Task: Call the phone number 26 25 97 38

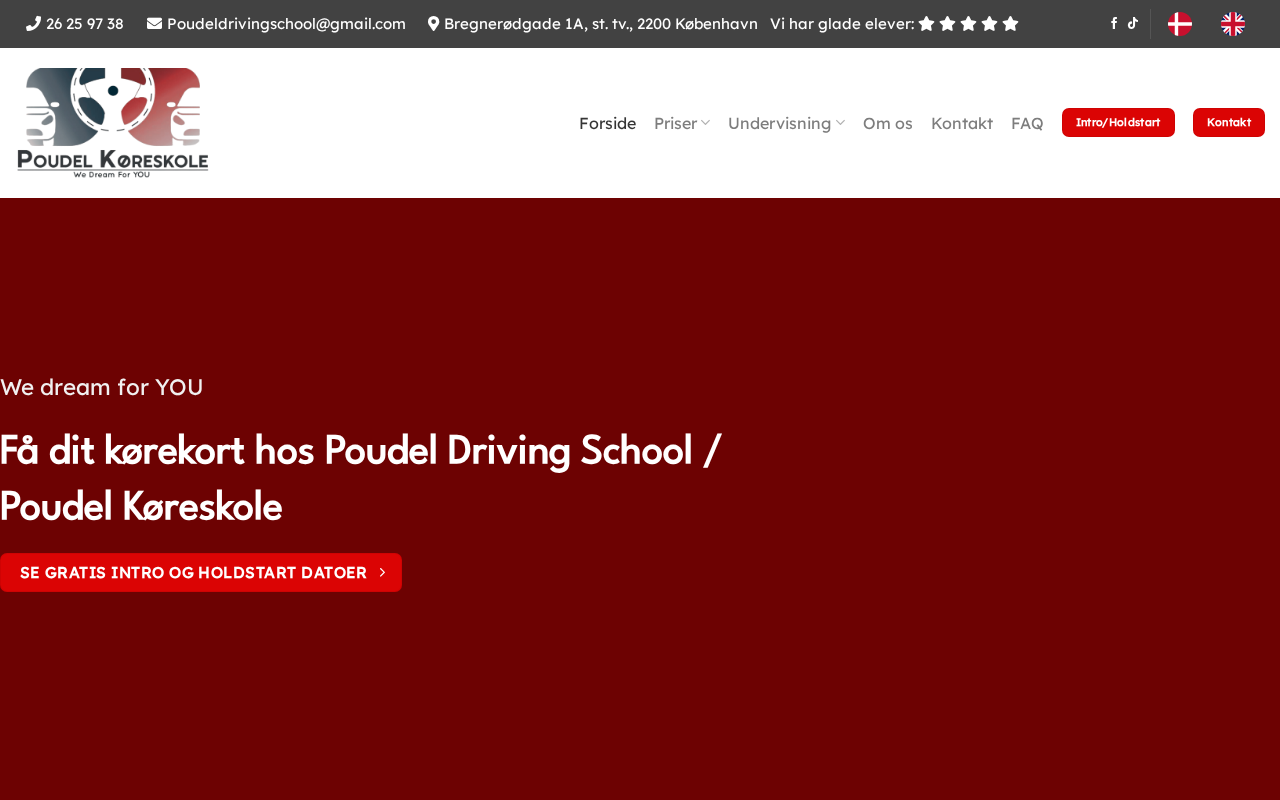Action: pos(85,24)
